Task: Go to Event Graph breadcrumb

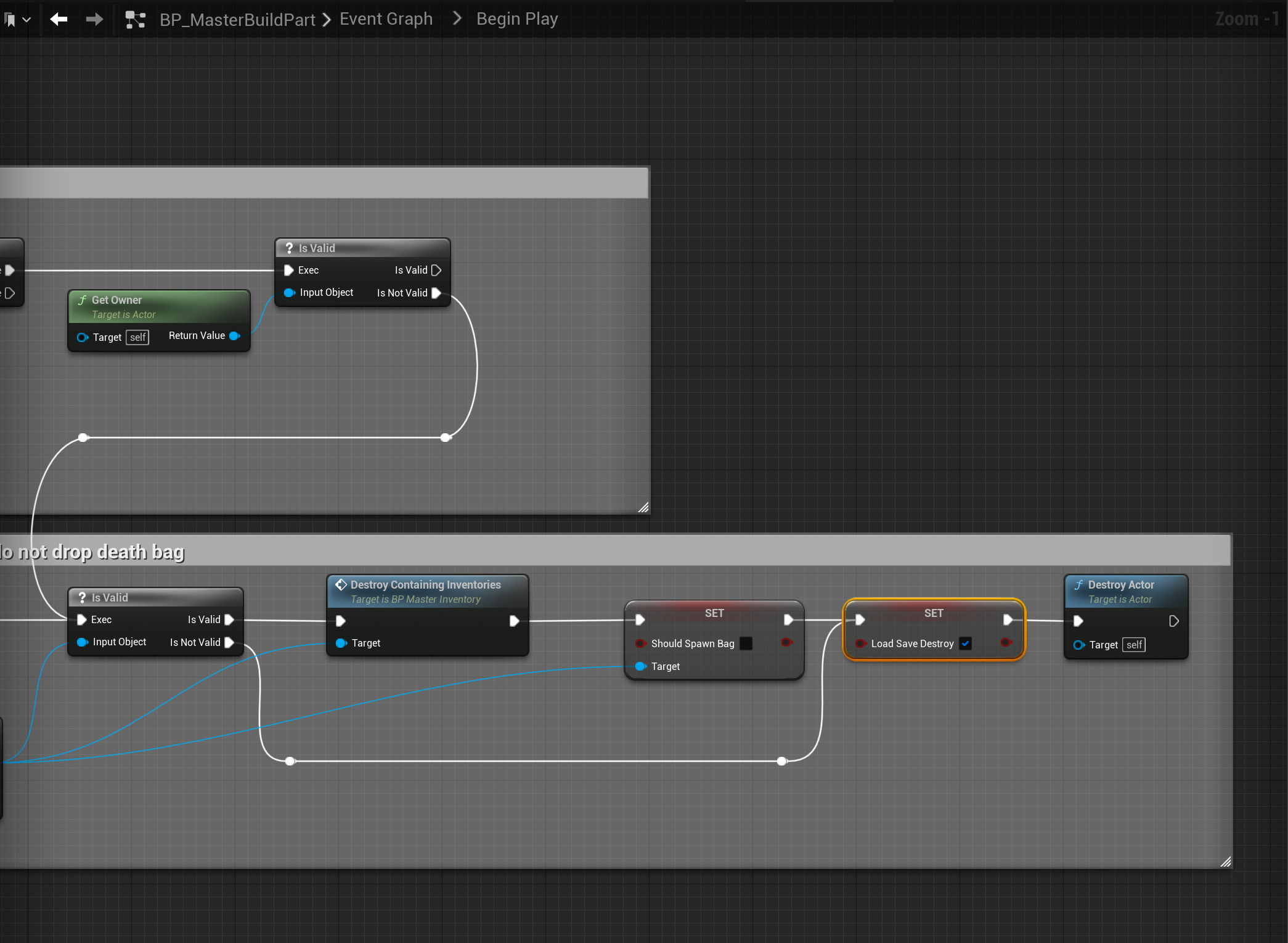Action: coord(386,19)
